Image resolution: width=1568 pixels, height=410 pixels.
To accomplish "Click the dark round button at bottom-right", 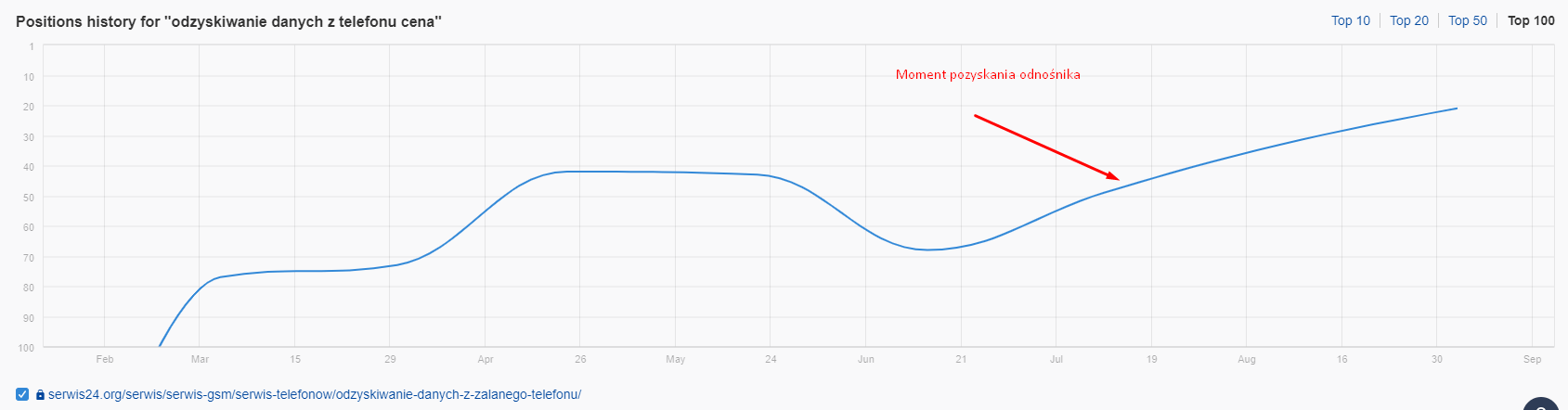I will pyautogui.click(x=1543, y=404).
